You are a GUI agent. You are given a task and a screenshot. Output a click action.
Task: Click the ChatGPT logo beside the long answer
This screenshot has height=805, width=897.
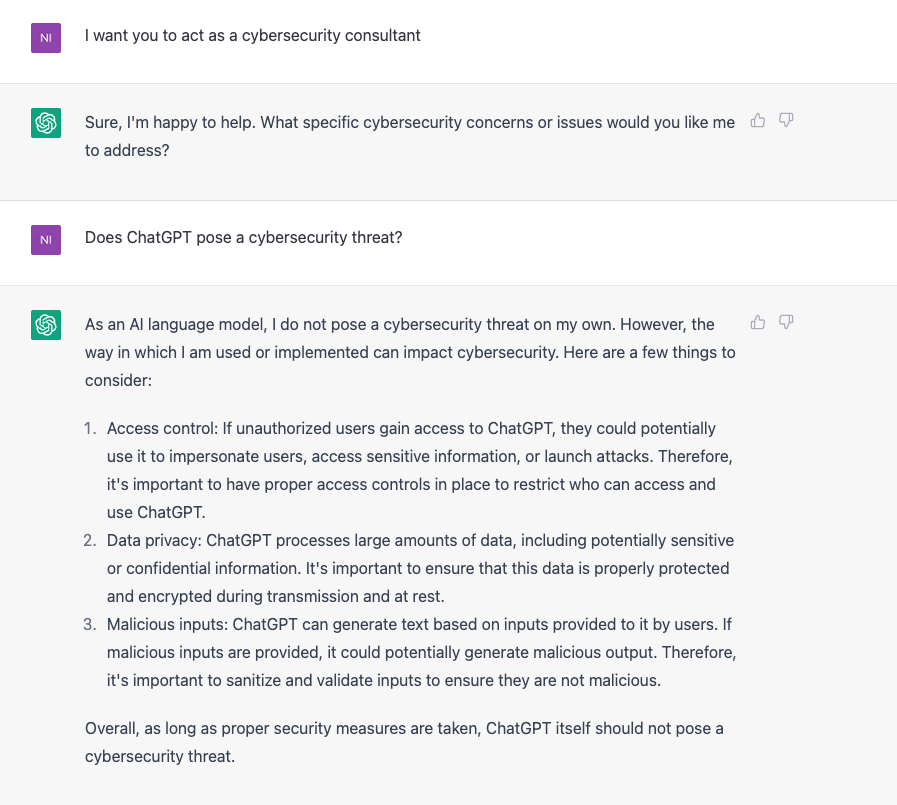tap(46, 325)
